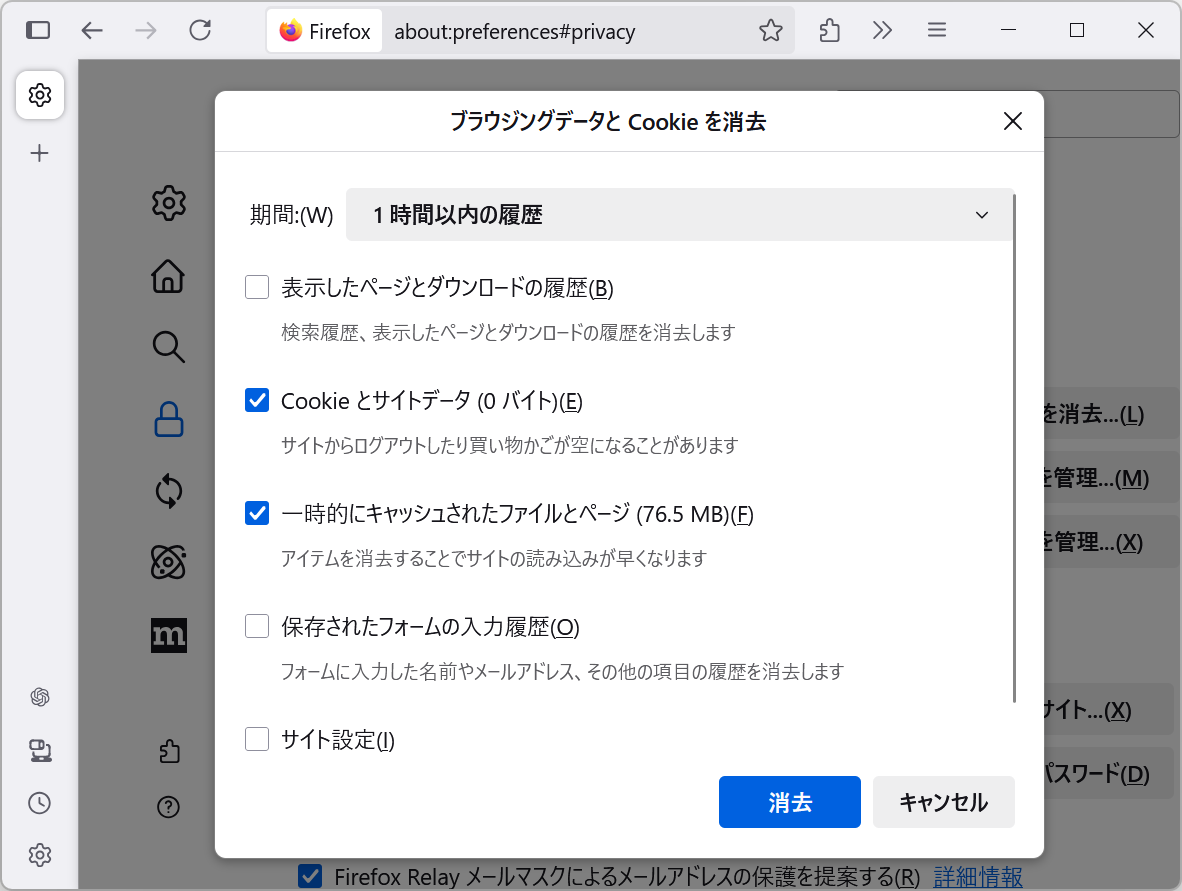The image size is (1182, 891).
Task: Open Firefox Labs atom icon
Action: click(x=168, y=563)
